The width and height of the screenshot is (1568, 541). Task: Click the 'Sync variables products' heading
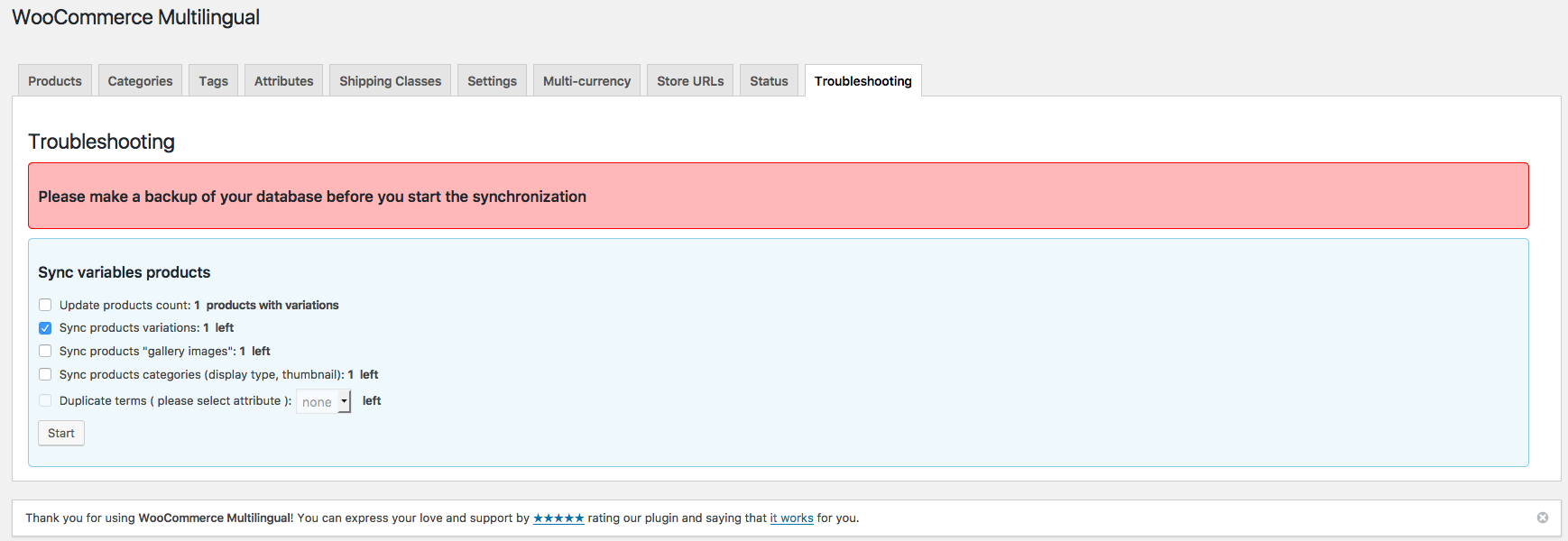tap(125, 272)
